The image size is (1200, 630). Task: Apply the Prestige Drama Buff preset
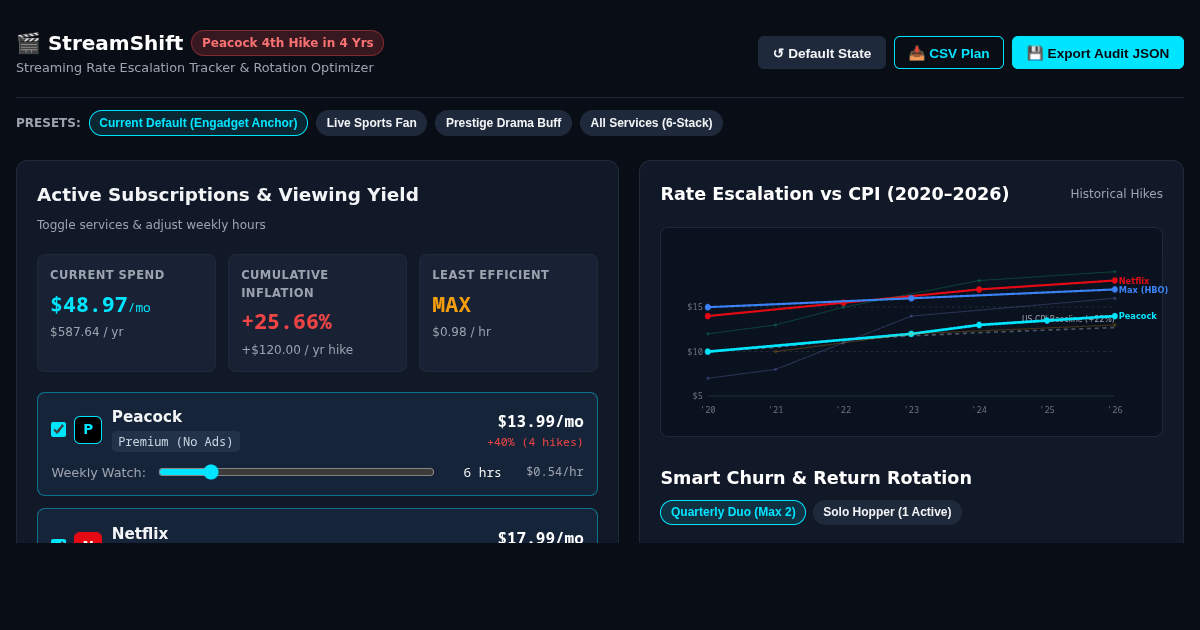(503, 123)
